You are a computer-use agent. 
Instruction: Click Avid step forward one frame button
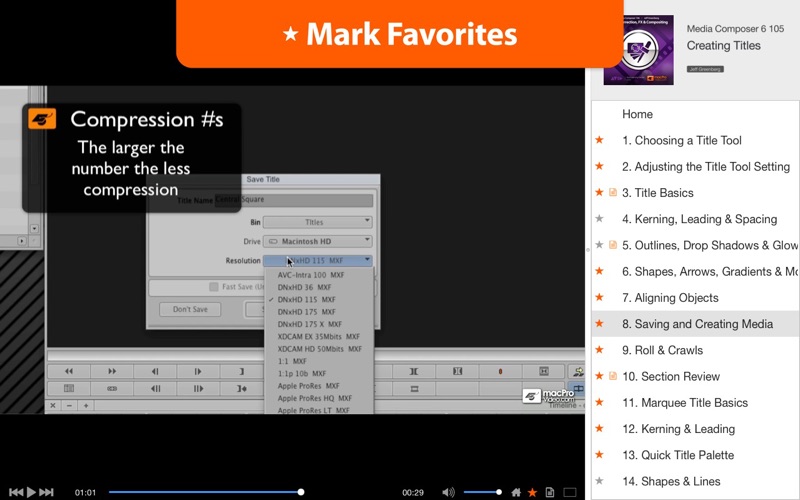point(198,371)
